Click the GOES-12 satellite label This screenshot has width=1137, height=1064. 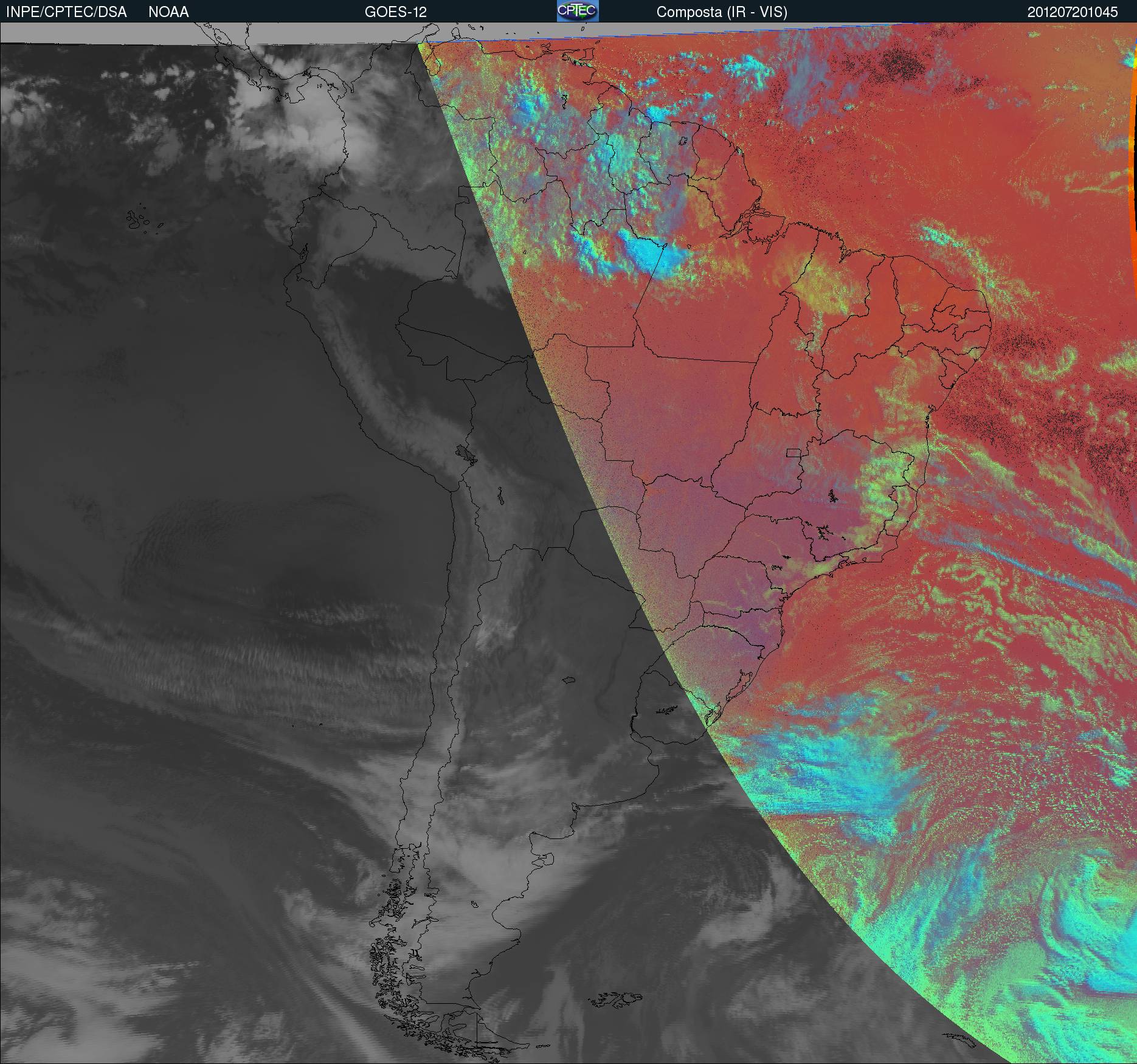pos(395,12)
